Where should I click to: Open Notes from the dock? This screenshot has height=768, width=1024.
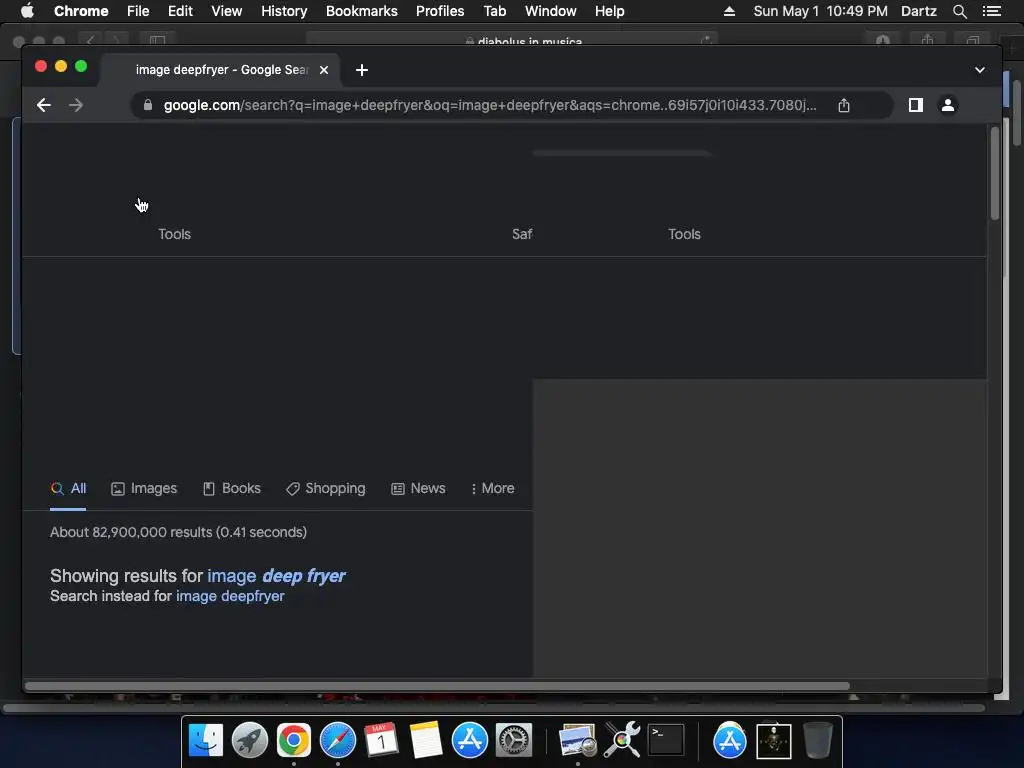[x=426, y=741]
